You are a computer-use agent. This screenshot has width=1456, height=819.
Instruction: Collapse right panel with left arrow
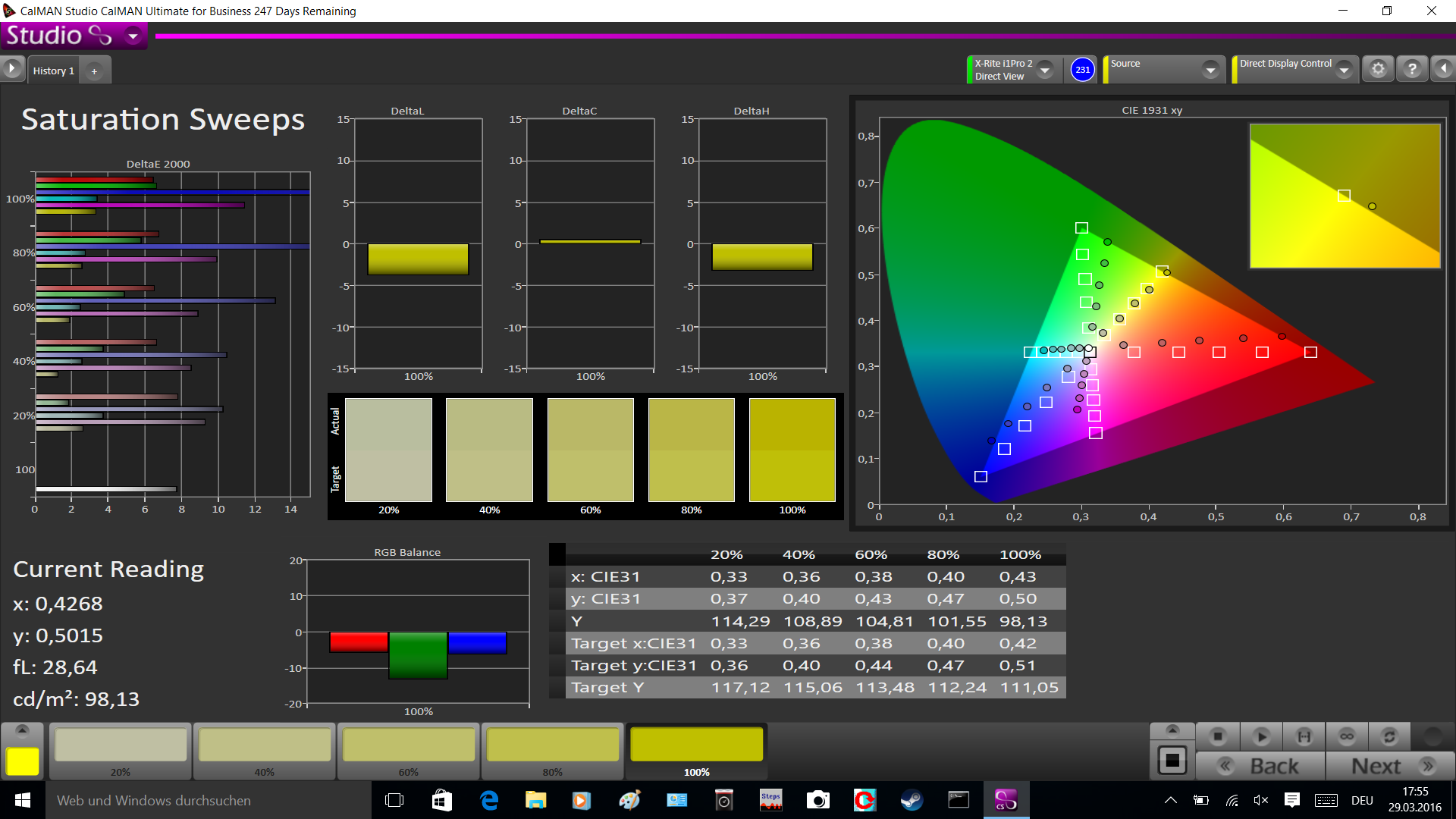pyautogui.click(x=1443, y=69)
